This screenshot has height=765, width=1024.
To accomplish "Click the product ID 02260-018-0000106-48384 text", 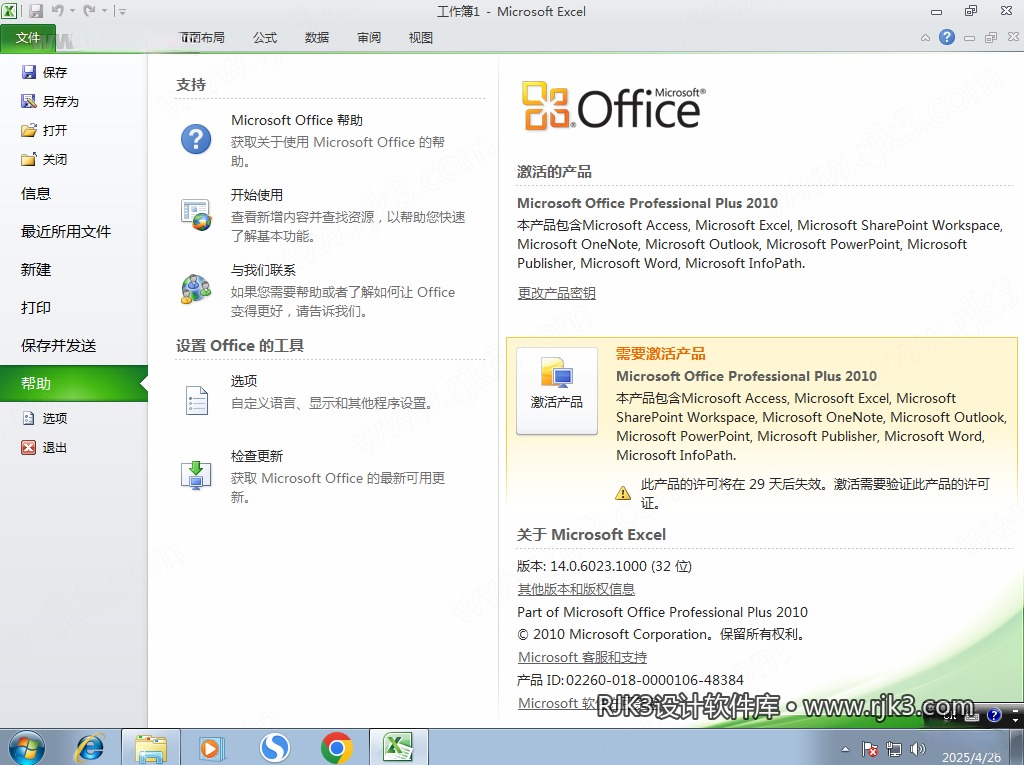I will [654, 680].
